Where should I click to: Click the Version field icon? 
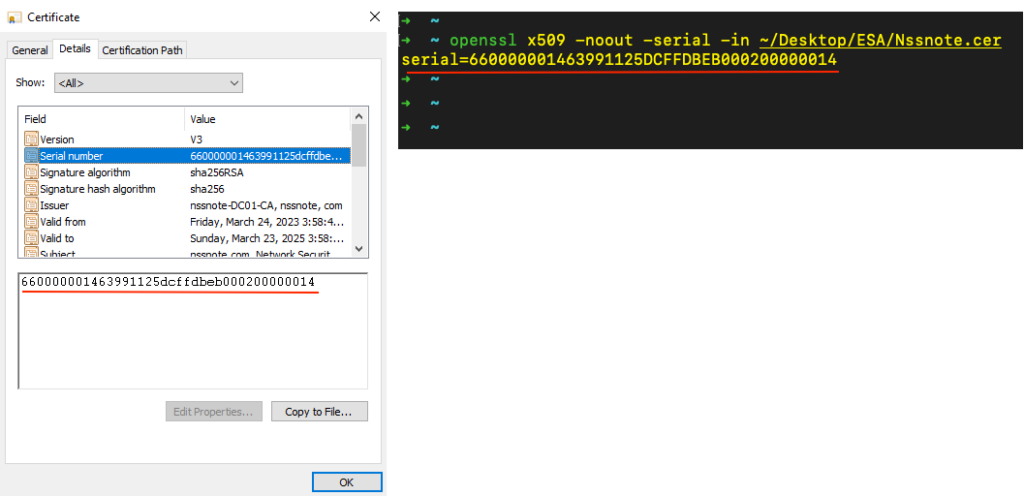(x=31, y=139)
